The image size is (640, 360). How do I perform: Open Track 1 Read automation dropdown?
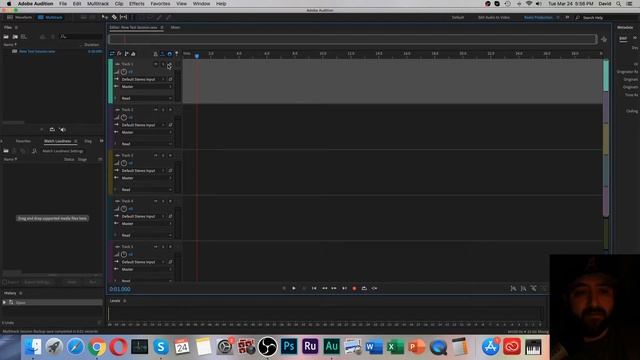click(x=146, y=98)
